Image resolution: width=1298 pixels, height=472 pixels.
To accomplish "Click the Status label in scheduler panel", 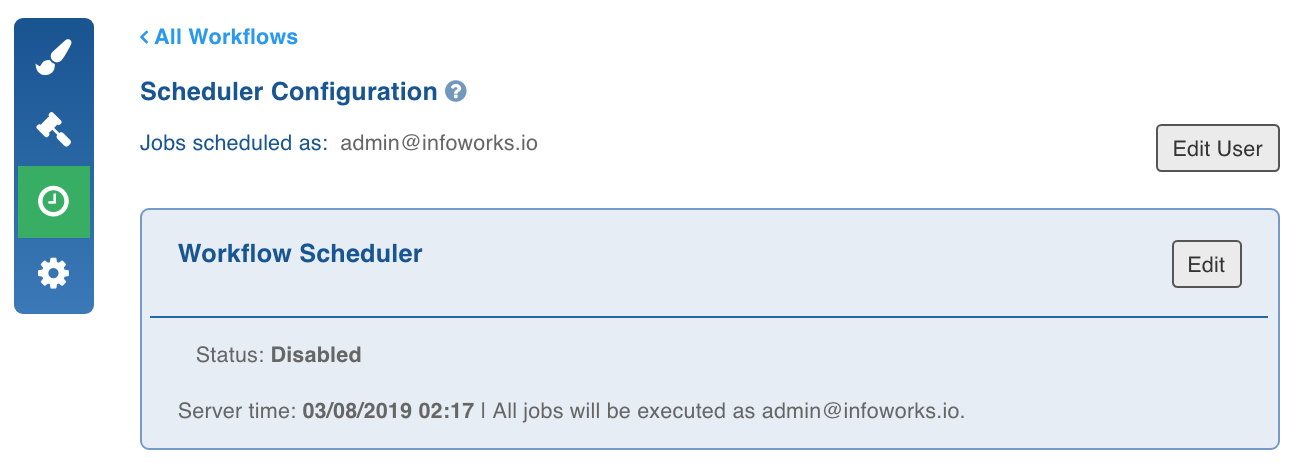I will (x=231, y=354).
